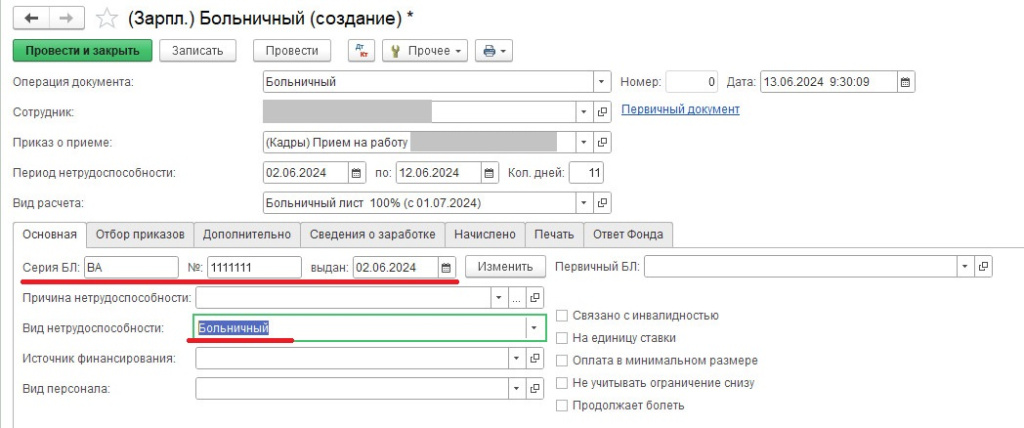
Task: Add document to favorites with star icon
Action: [x=103, y=18]
